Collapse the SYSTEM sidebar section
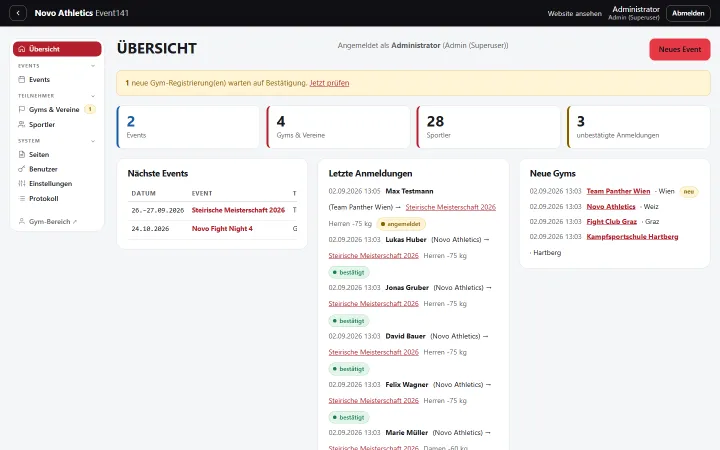Screen dimensions: 720x450 pyautogui.click(x=93, y=141)
